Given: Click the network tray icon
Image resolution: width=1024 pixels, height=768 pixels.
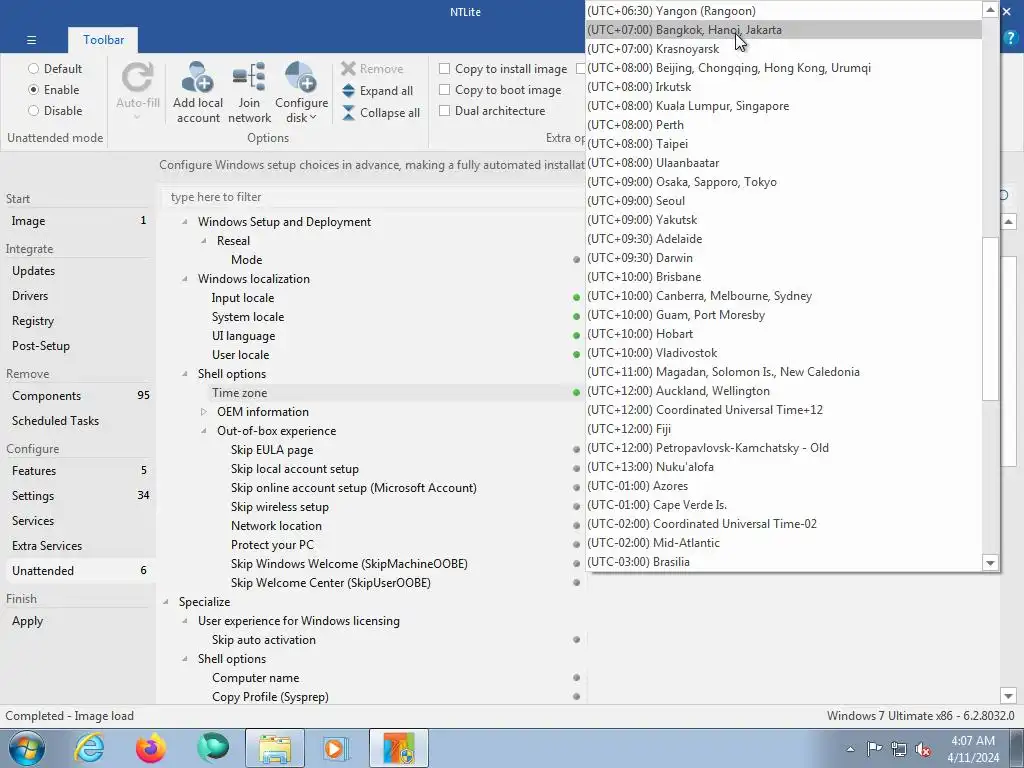Looking at the screenshot, I should 899,749.
